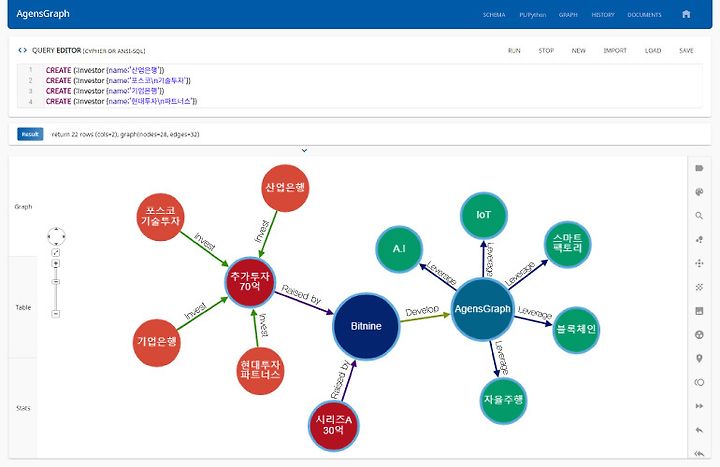Click the fast-forward double arrow icon
The height and width of the screenshot is (467, 720).
(699, 406)
